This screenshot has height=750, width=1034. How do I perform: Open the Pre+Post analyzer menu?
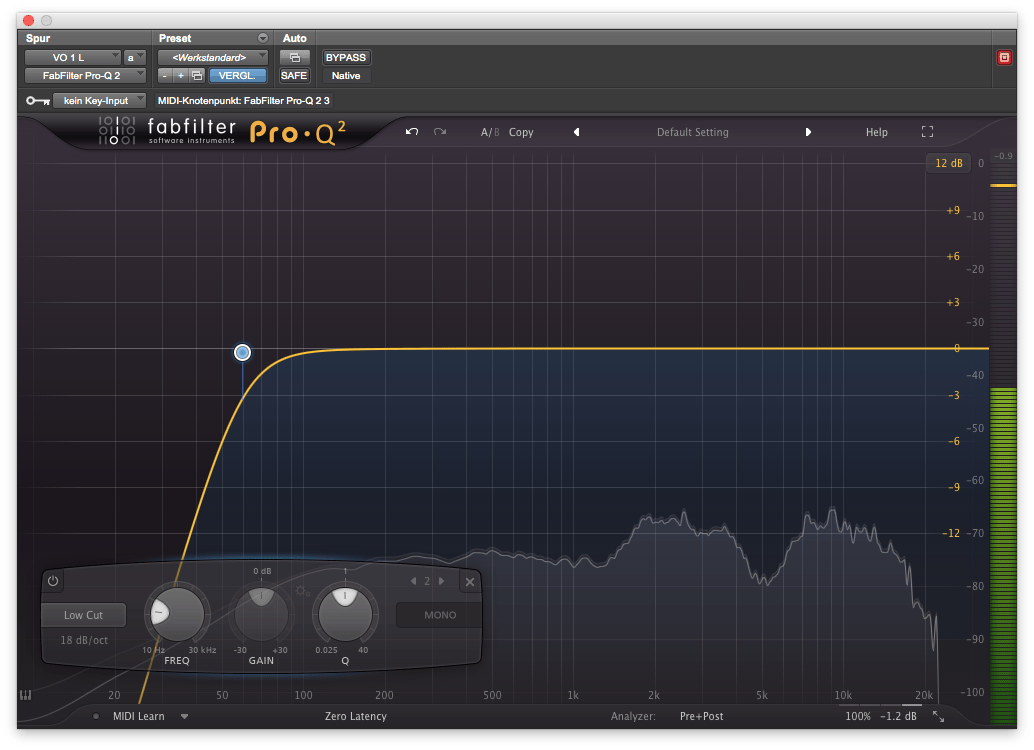702,716
